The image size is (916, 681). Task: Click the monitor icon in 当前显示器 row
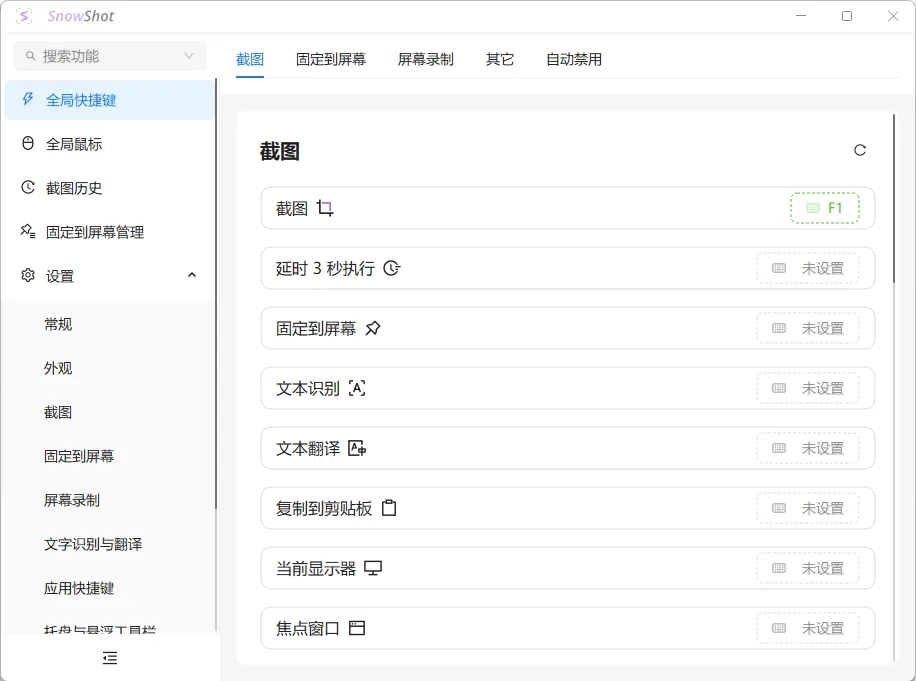[373, 568]
